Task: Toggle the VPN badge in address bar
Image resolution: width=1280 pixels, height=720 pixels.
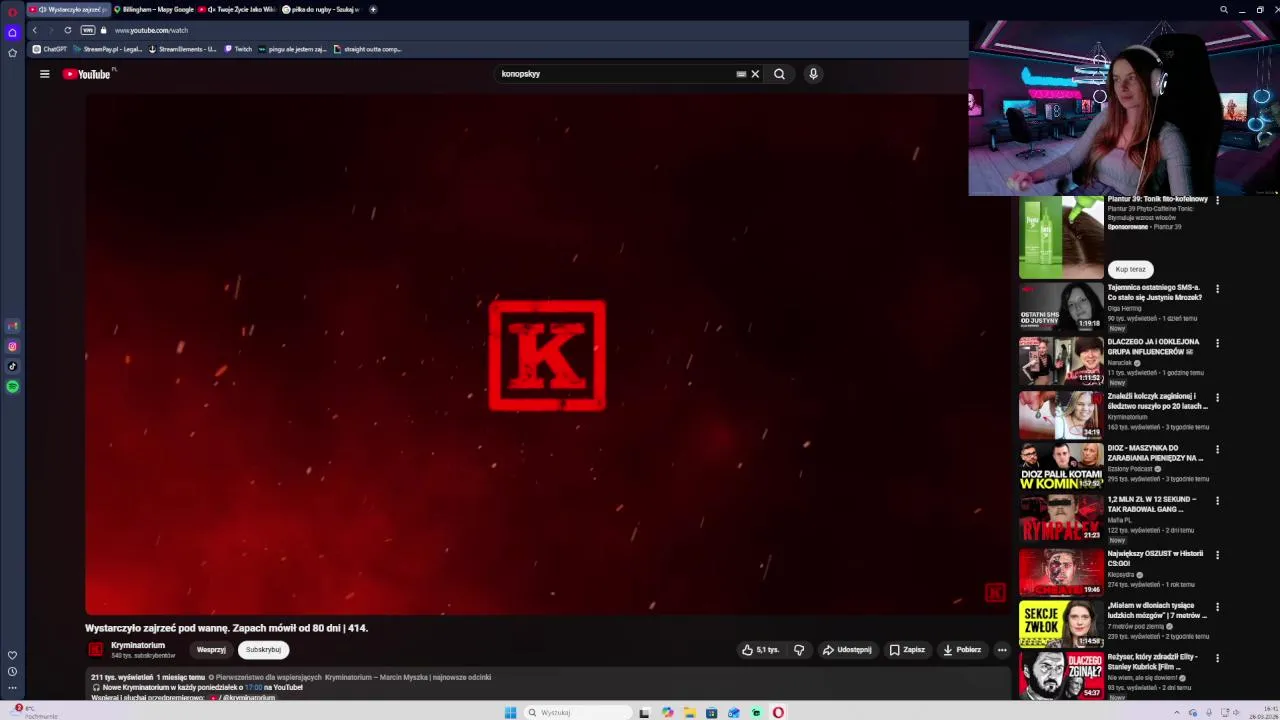Action: pos(88,30)
